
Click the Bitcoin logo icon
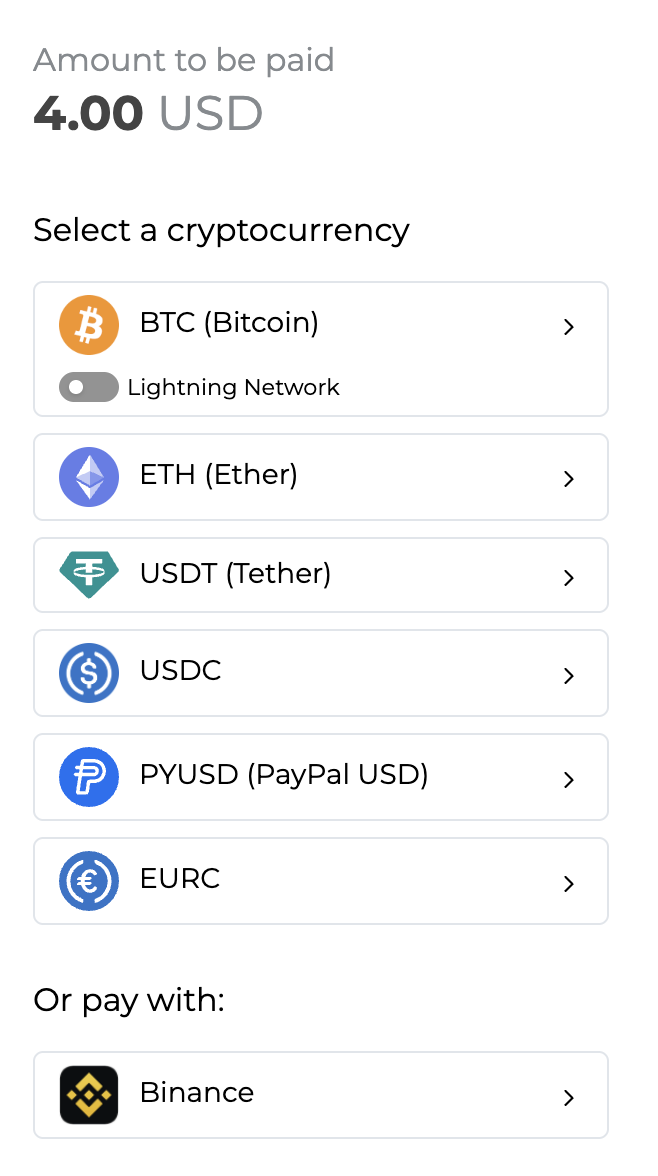tap(89, 324)
